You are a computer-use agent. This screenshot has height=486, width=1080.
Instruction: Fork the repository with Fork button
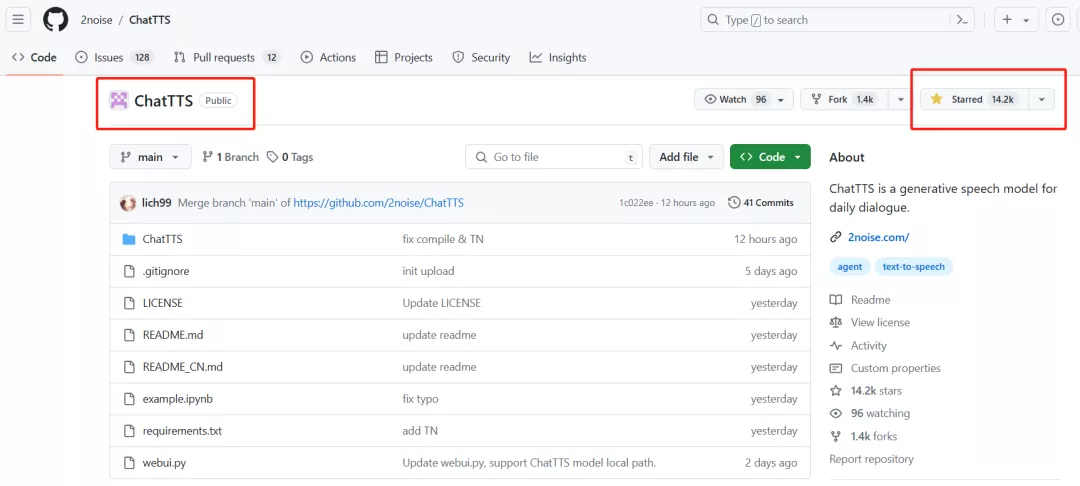pos(844,100)
